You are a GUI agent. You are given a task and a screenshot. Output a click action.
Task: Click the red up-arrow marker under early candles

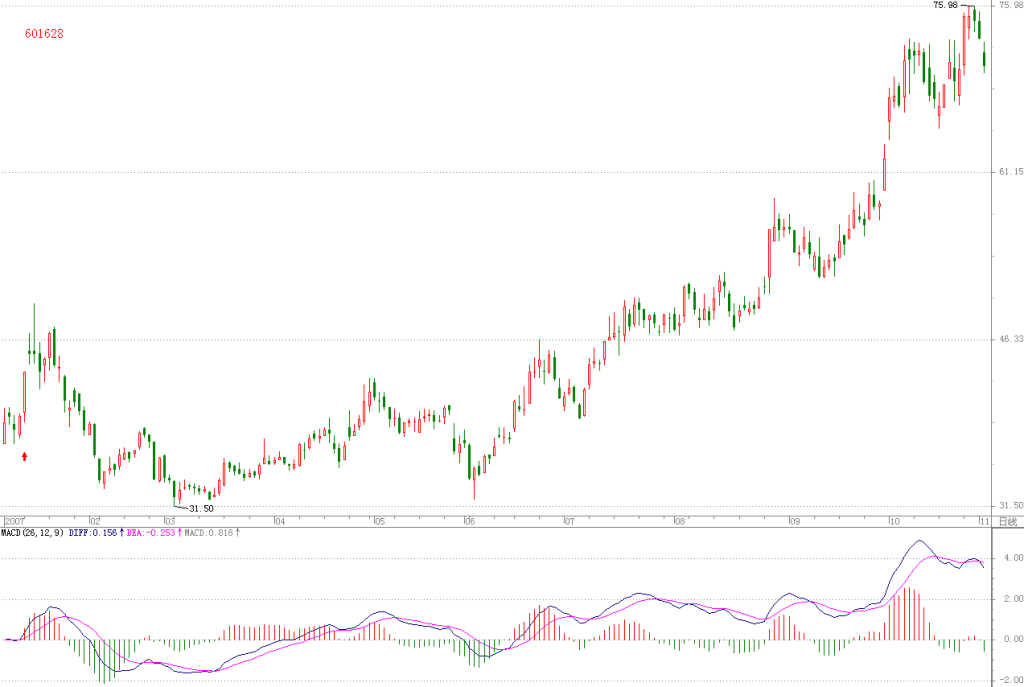click(25, 456)
